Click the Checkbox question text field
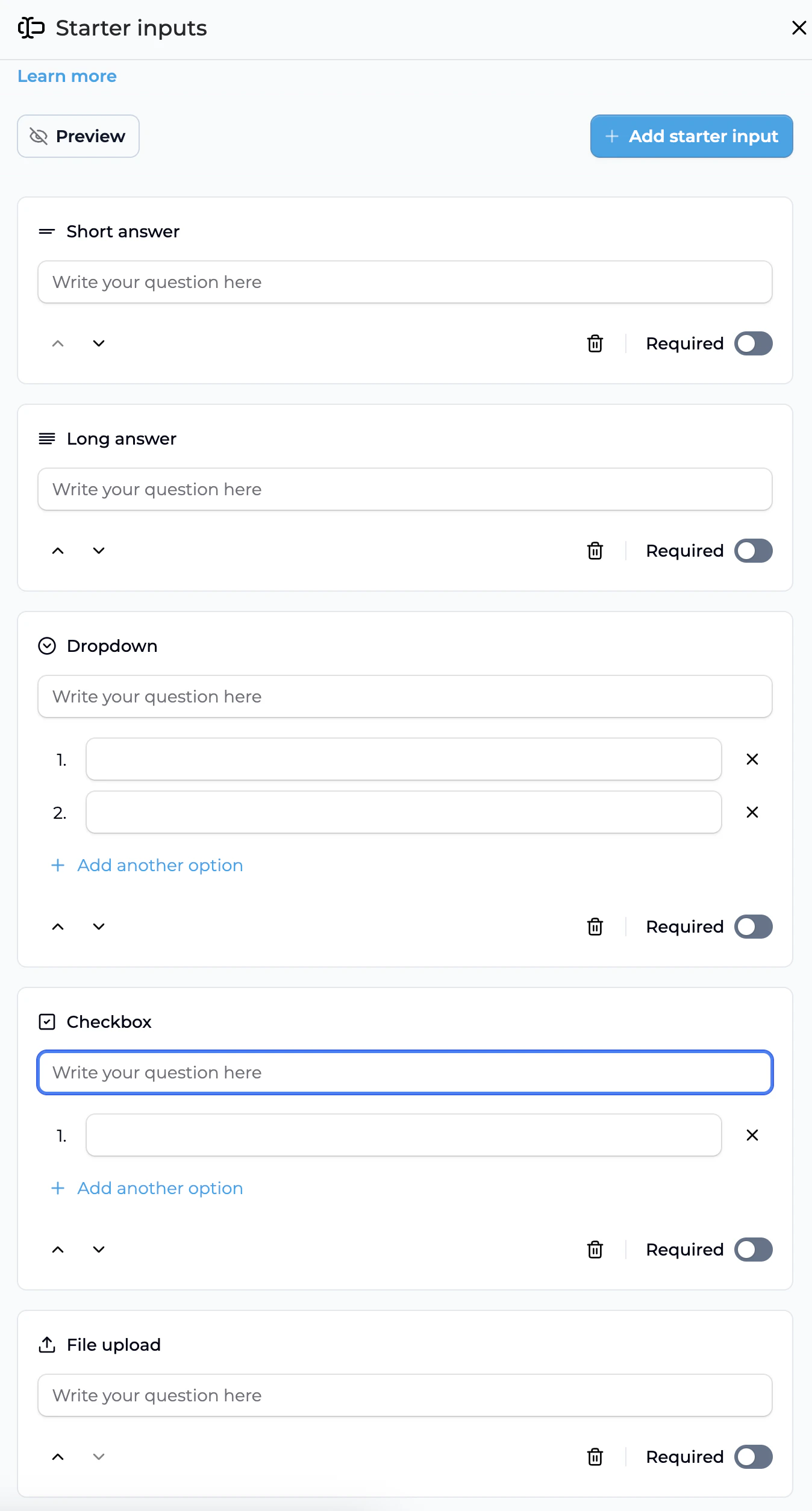This screenshot has height=1511, width=812. tap(405, 1072)
